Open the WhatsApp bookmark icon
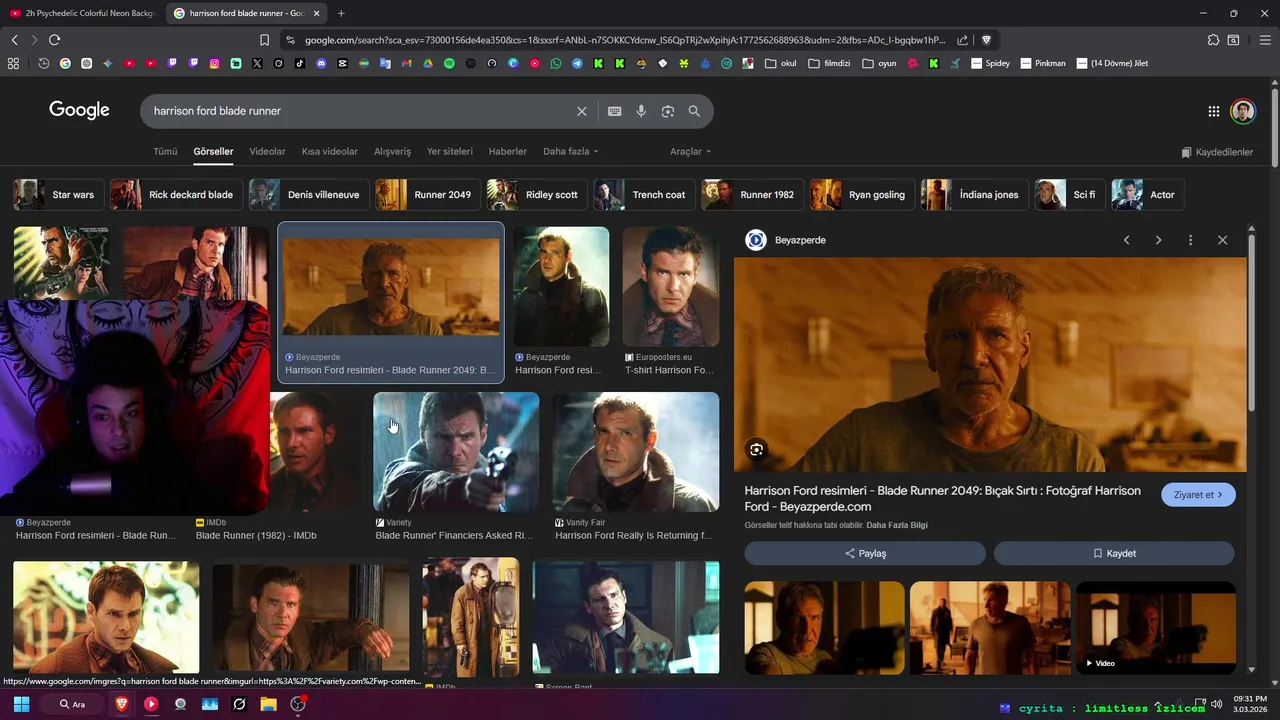The height and width of the screenshot is (720, 1280). [556, 63]
